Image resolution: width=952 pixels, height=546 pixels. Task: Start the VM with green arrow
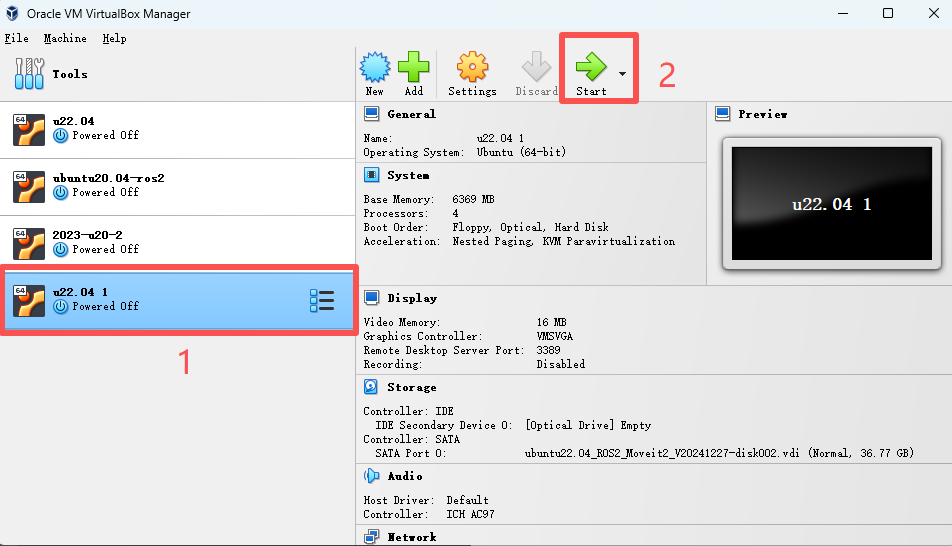click(590, 68)
